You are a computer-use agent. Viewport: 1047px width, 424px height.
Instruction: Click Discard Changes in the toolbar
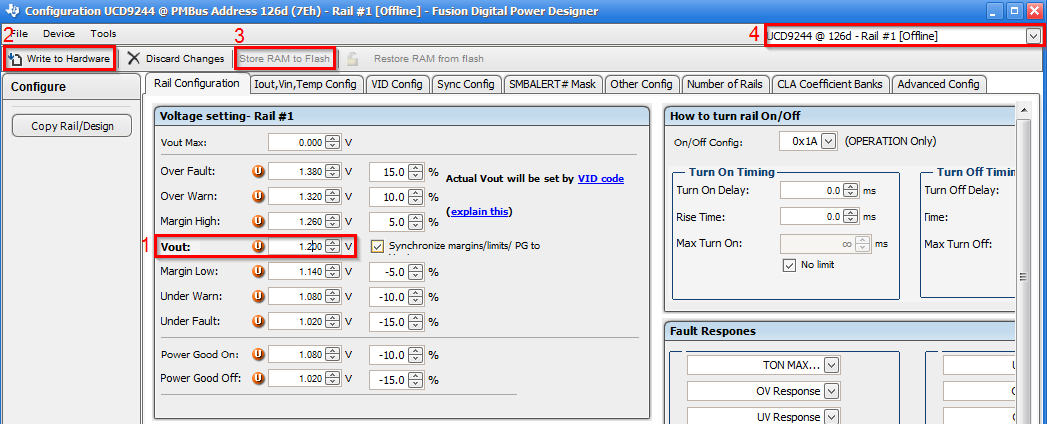click(176, 59)
